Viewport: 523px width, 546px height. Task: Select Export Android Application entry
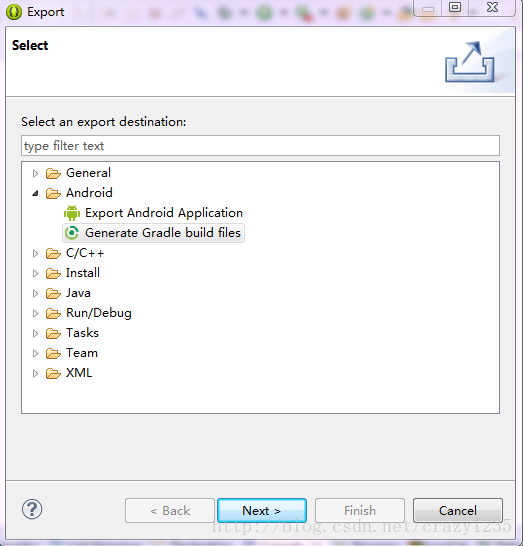click(164, 213)
